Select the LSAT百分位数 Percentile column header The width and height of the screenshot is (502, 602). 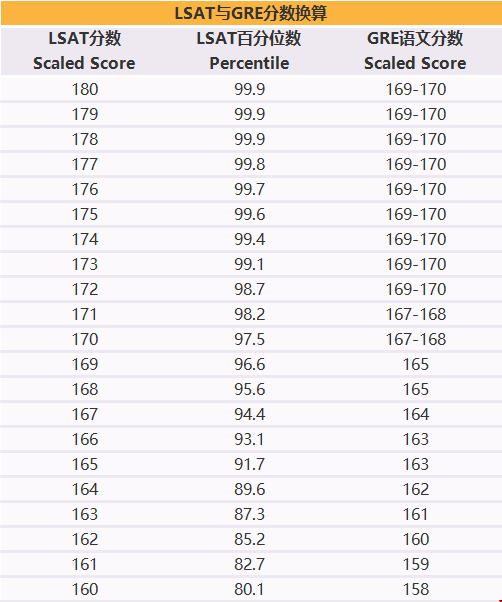pyautogui.click(x=249, y=51)
